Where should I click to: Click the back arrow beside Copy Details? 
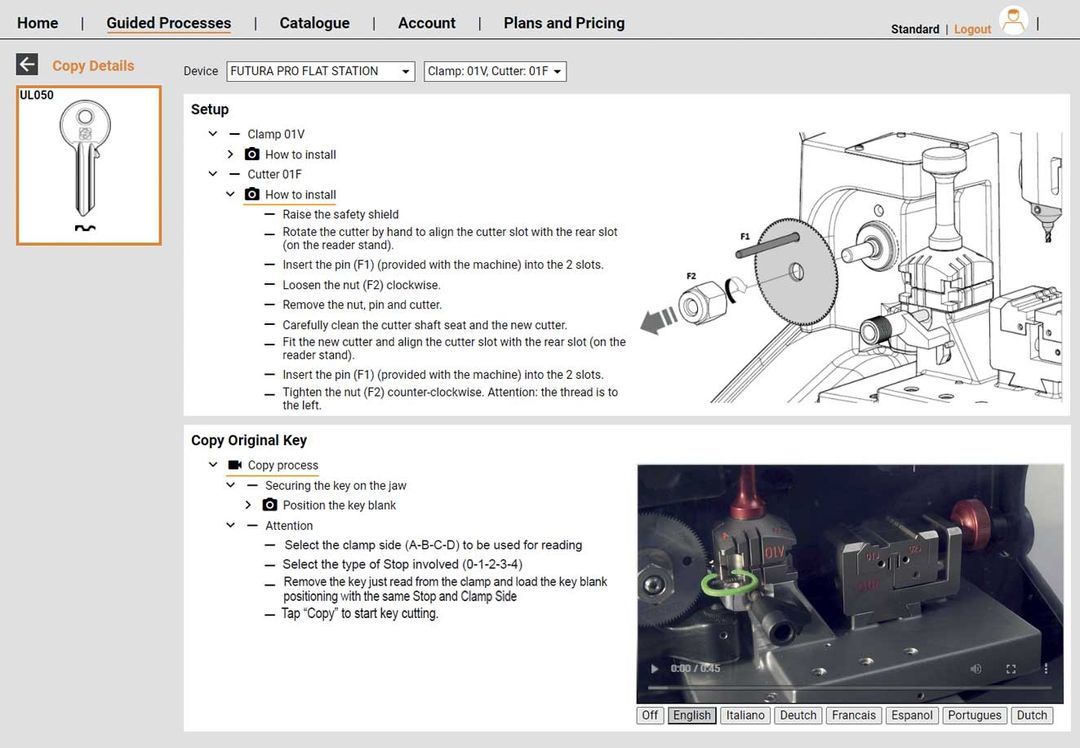click(x=26, y=64)
